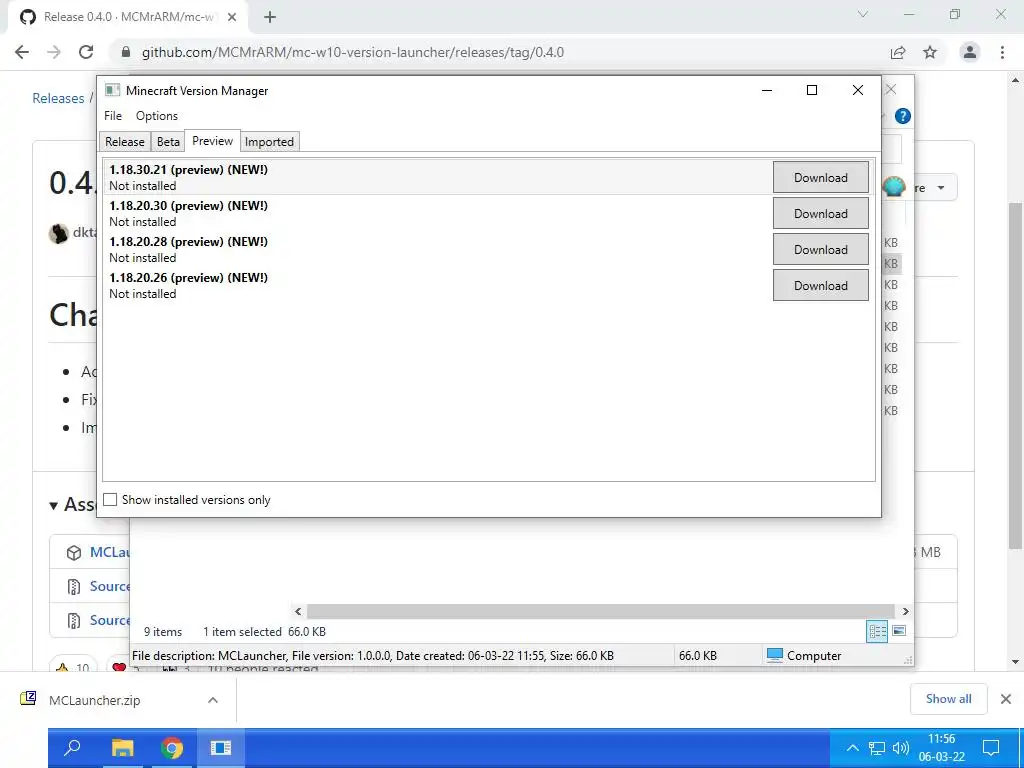Open the File menu in Version Manager
Image resolution: width=1024 pixels, height=768 pixels.
(113, 116)
